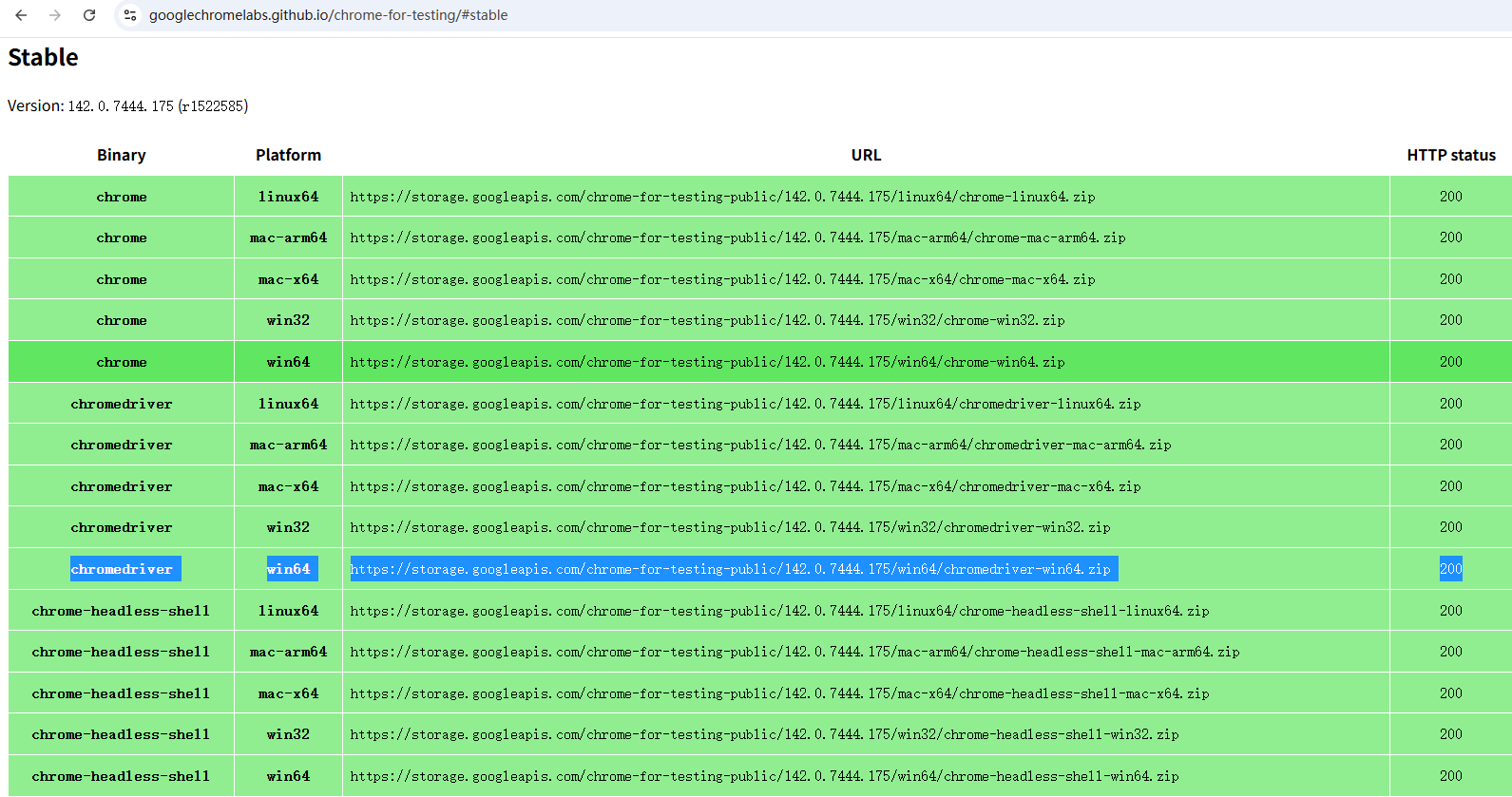
Task: Click win64 platform cell for chrome-headless-shell
Action: [288, 776]
